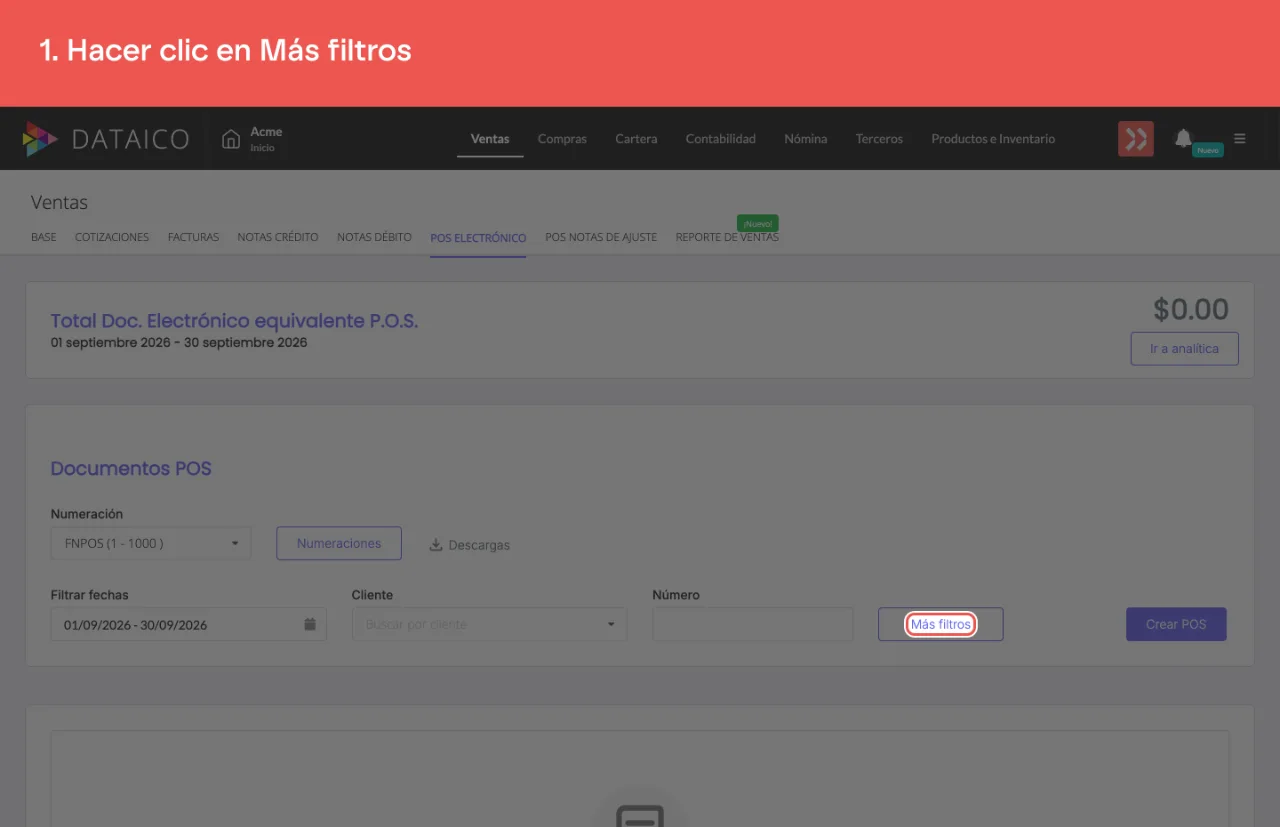Open the FACTURAS tab

click(x=193, y=237)
